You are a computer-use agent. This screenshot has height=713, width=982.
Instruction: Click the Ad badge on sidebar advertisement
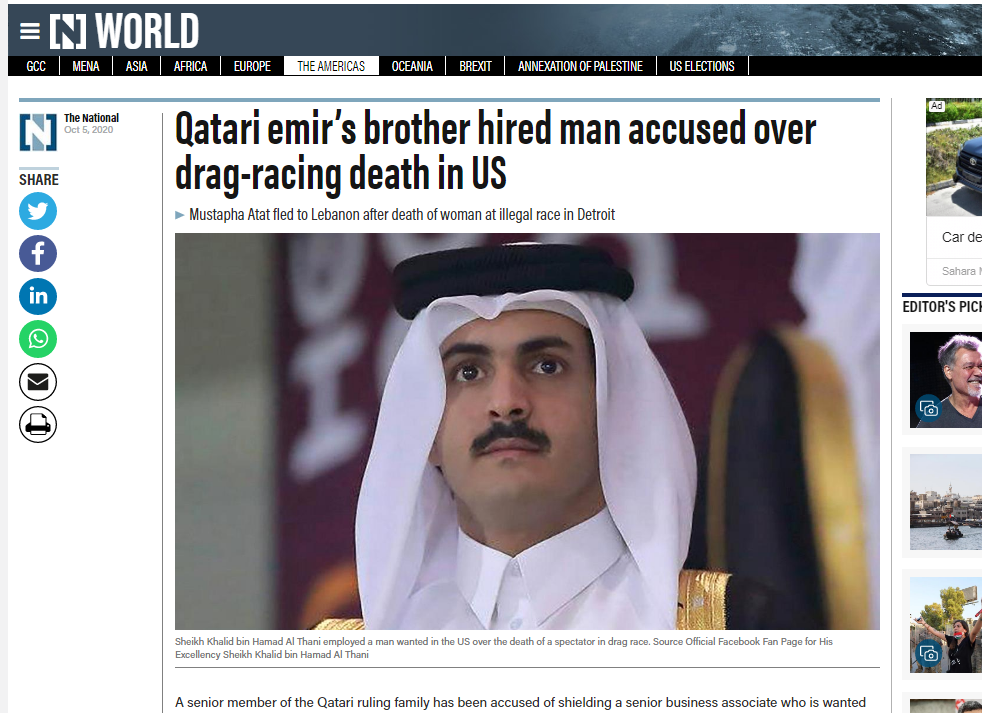(x=936, y=106)
